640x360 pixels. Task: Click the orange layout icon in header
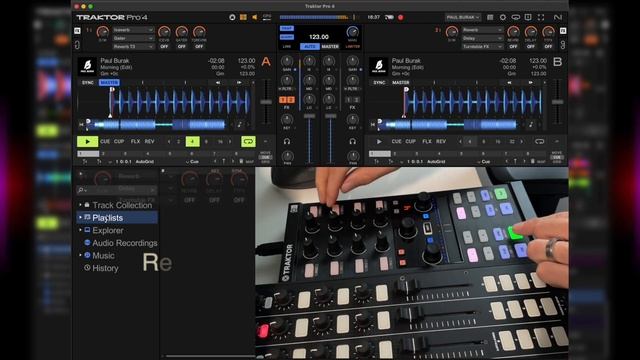[x=243, y=18]
